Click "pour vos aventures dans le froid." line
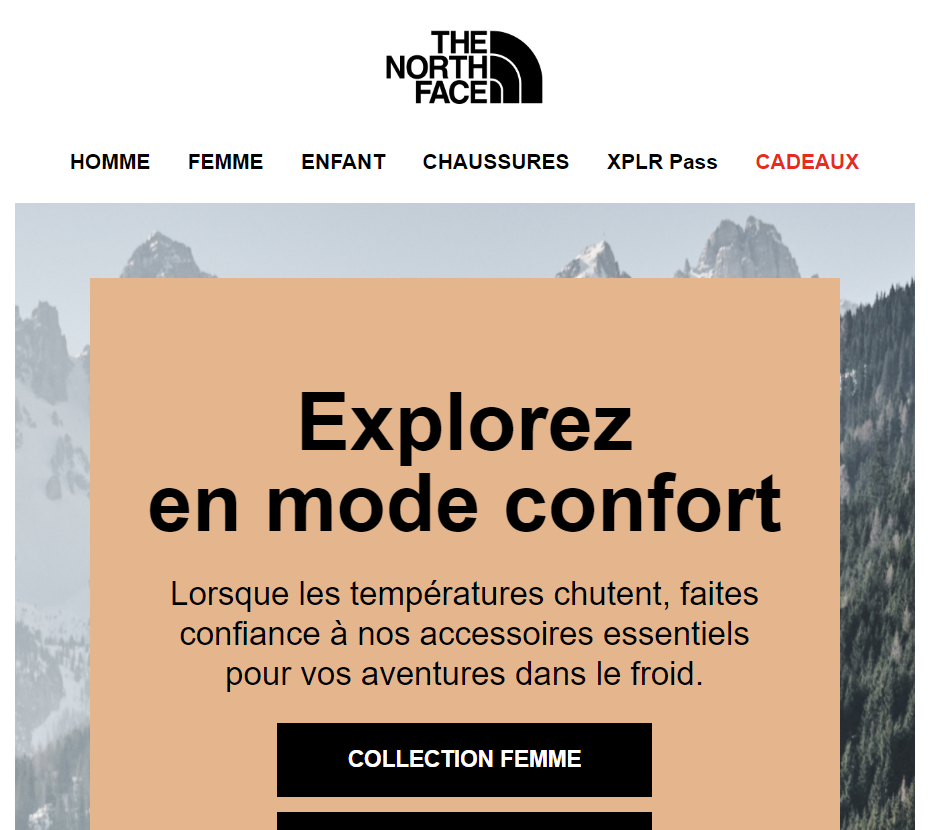Image resolution: width=929 pixels, height=830 pixels. 465,674
